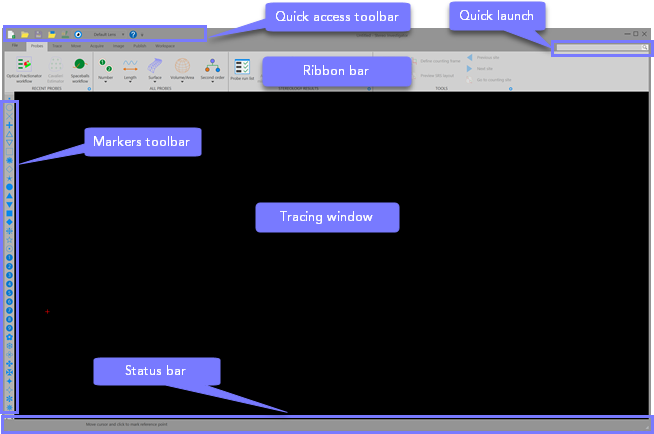
Task: Open the Image ribbon tab
Action: 118,46
